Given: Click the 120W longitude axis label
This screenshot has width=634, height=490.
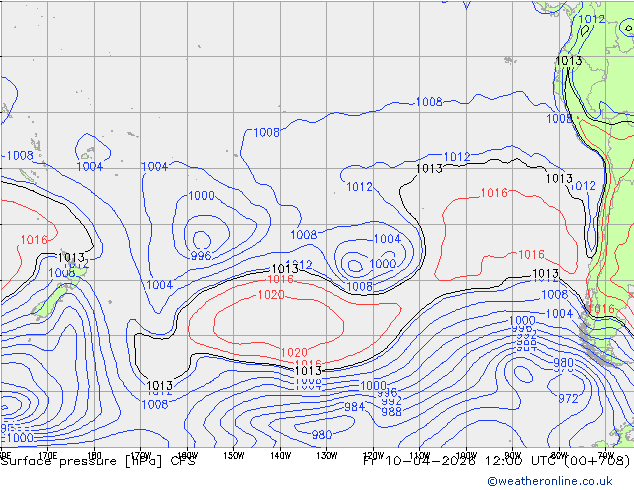Looking at the screenshot, I should pyautogui.click(x=374, y=456).
